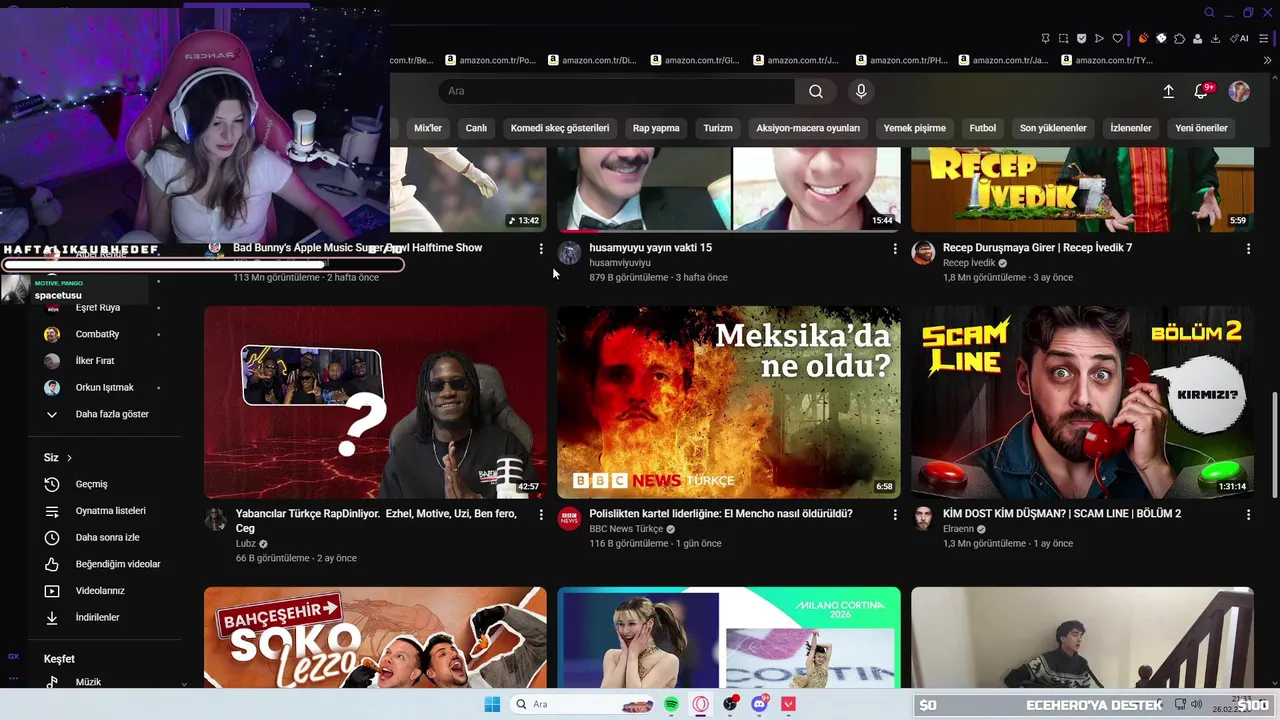Open amazon.com.tr/TY bookmark
Image resolution: width=1280 pixels, height=720 pixels.
pos(1107,60)
